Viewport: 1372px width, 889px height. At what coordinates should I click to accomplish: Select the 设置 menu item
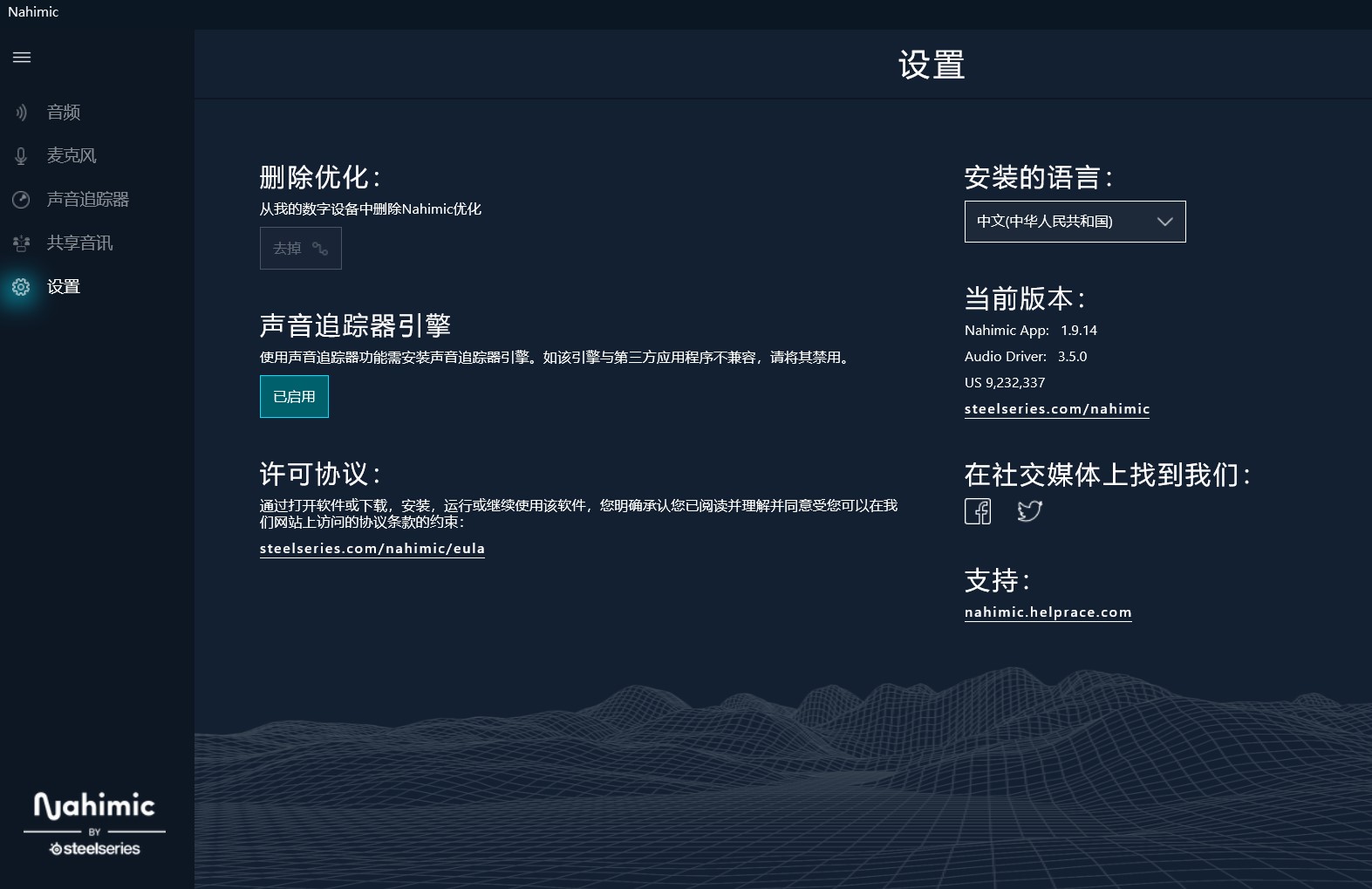[64, 287]
